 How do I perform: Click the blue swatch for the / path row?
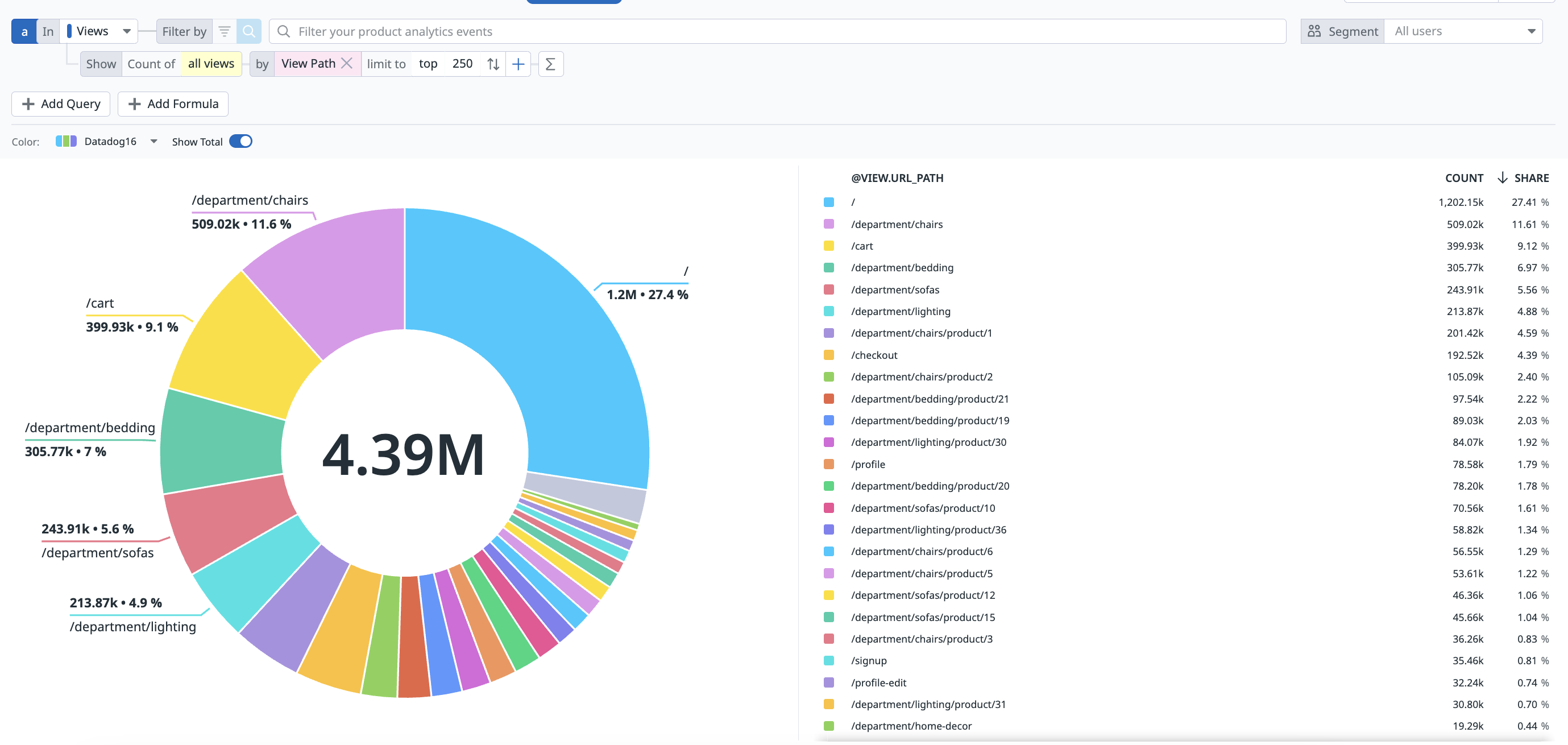tap(828, 202)
